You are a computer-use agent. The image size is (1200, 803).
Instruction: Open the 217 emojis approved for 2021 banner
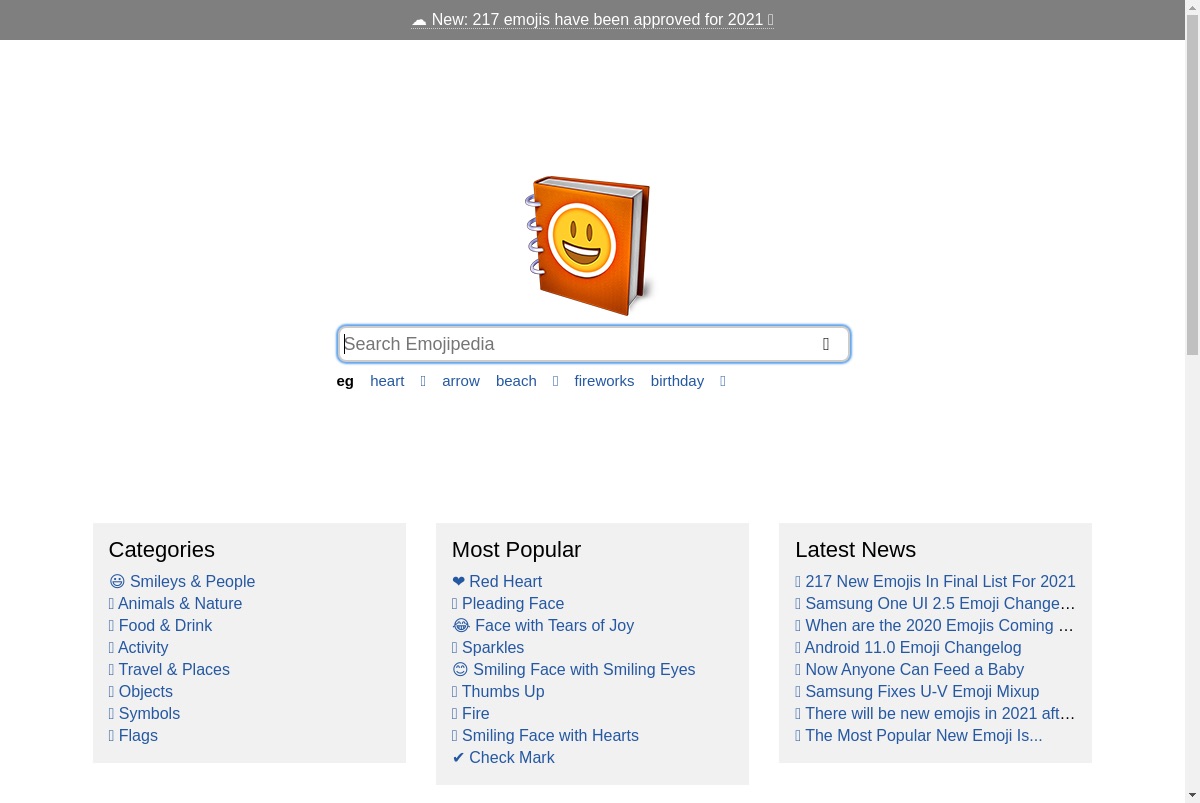tap(592, 20)
